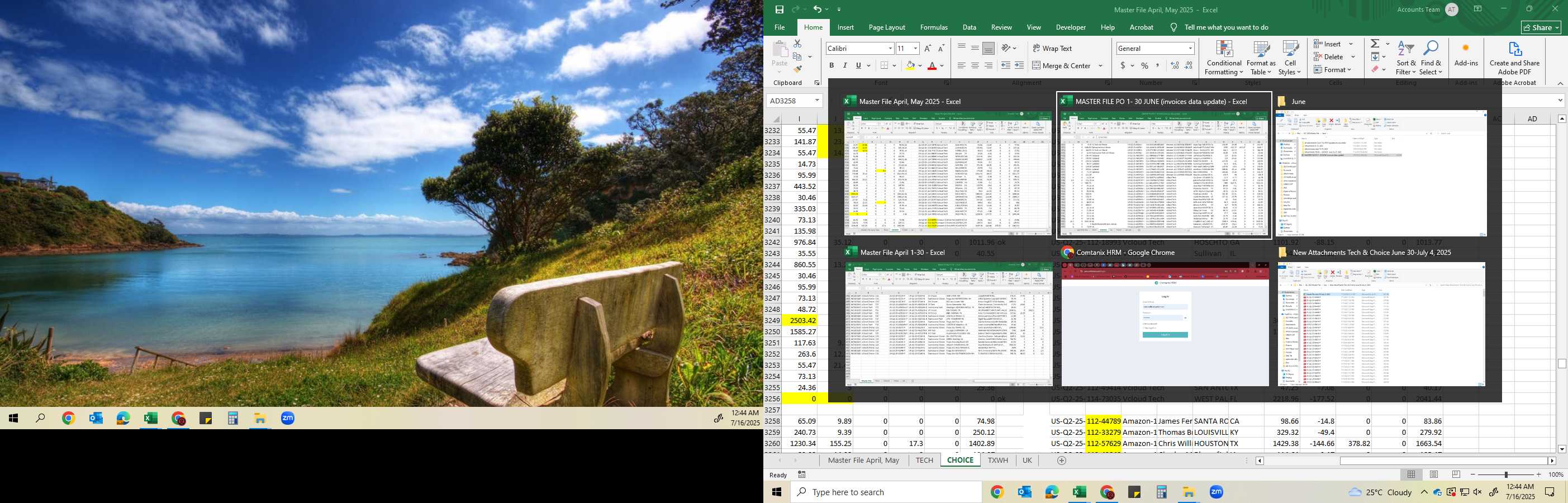Screen dimensions: 1568x503
Task: Click the Increase Indent icon
Action: [1019, 66]
